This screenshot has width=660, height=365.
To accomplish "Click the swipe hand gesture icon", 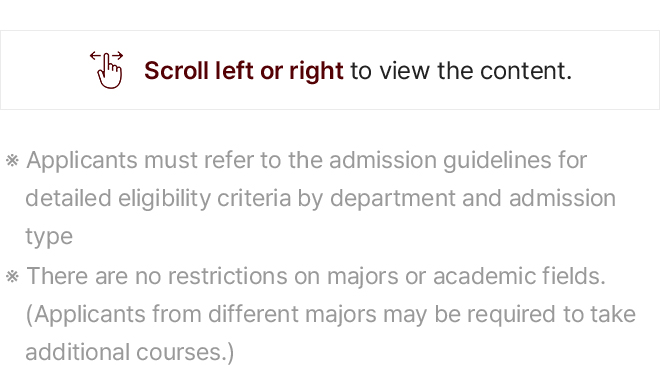I will click(107, 70).
